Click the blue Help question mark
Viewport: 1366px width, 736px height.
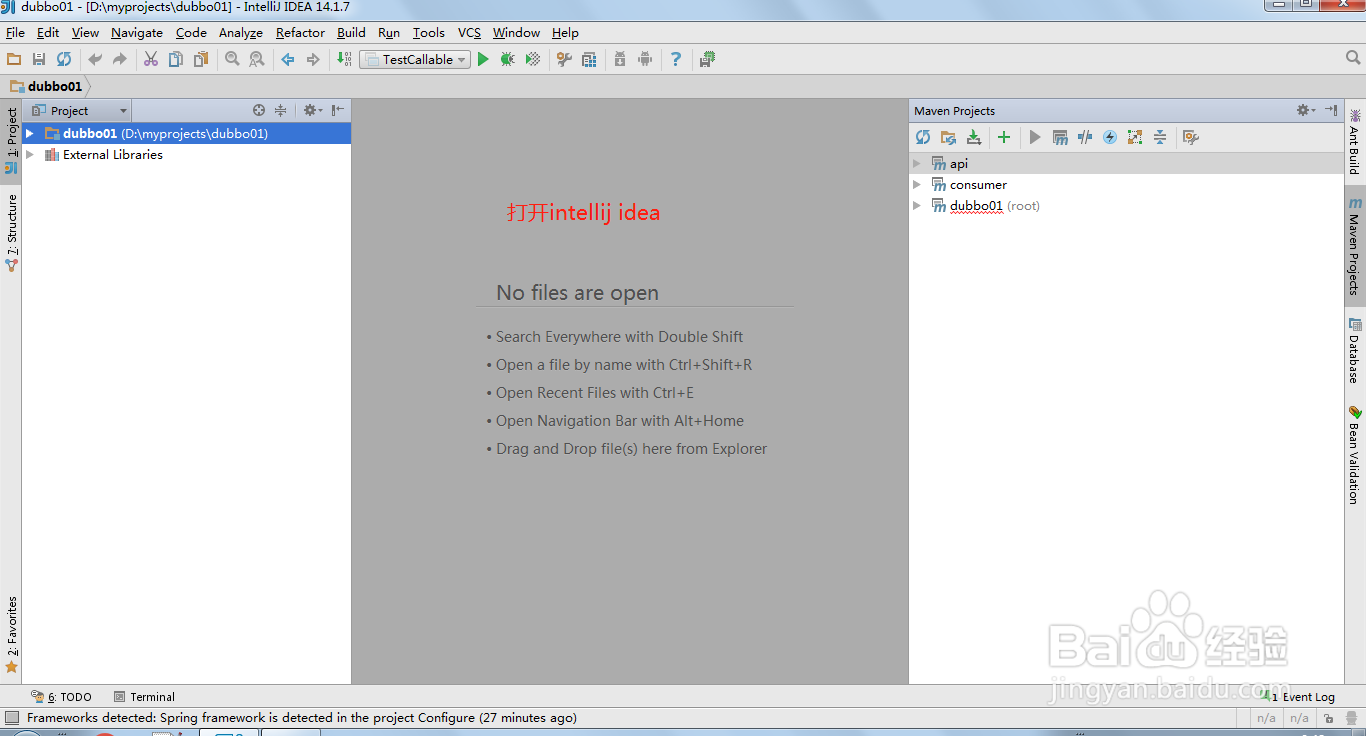tap(676, 59)
